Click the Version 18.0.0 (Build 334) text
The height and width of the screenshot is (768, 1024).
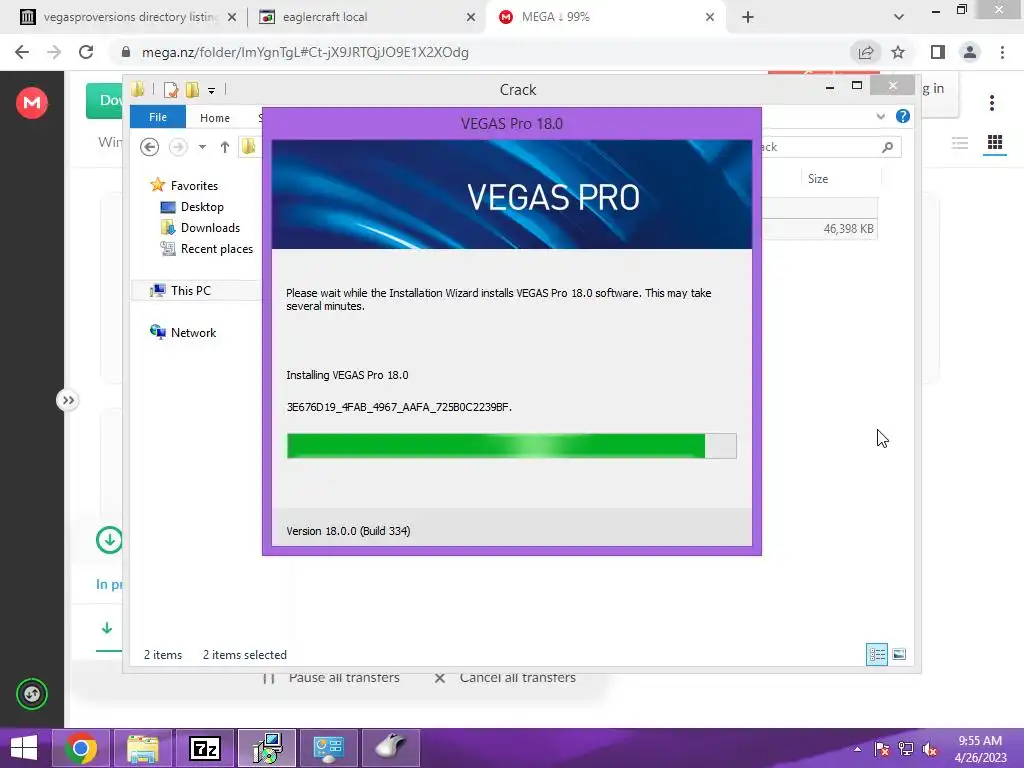coord(348,531)
